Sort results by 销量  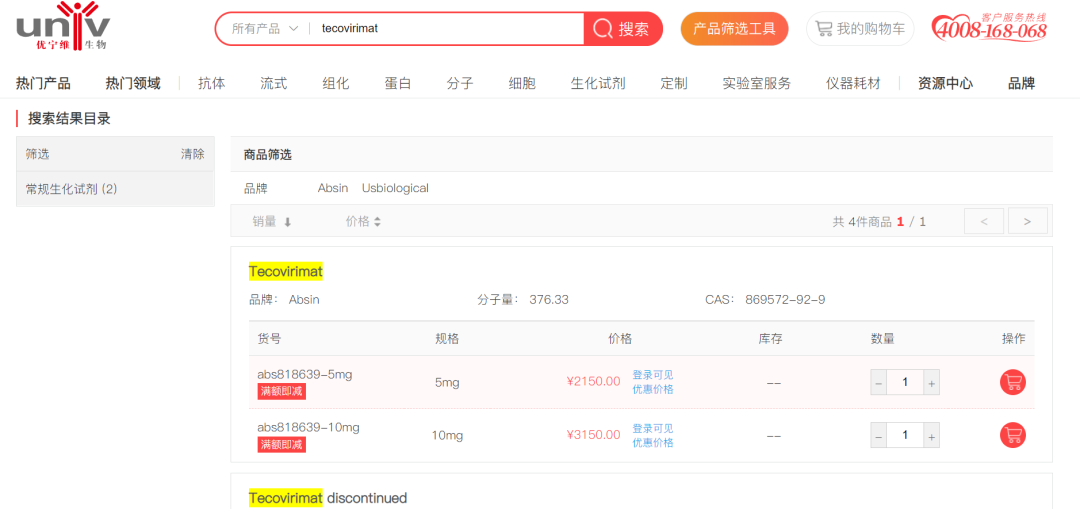click(x=272, y=221)
